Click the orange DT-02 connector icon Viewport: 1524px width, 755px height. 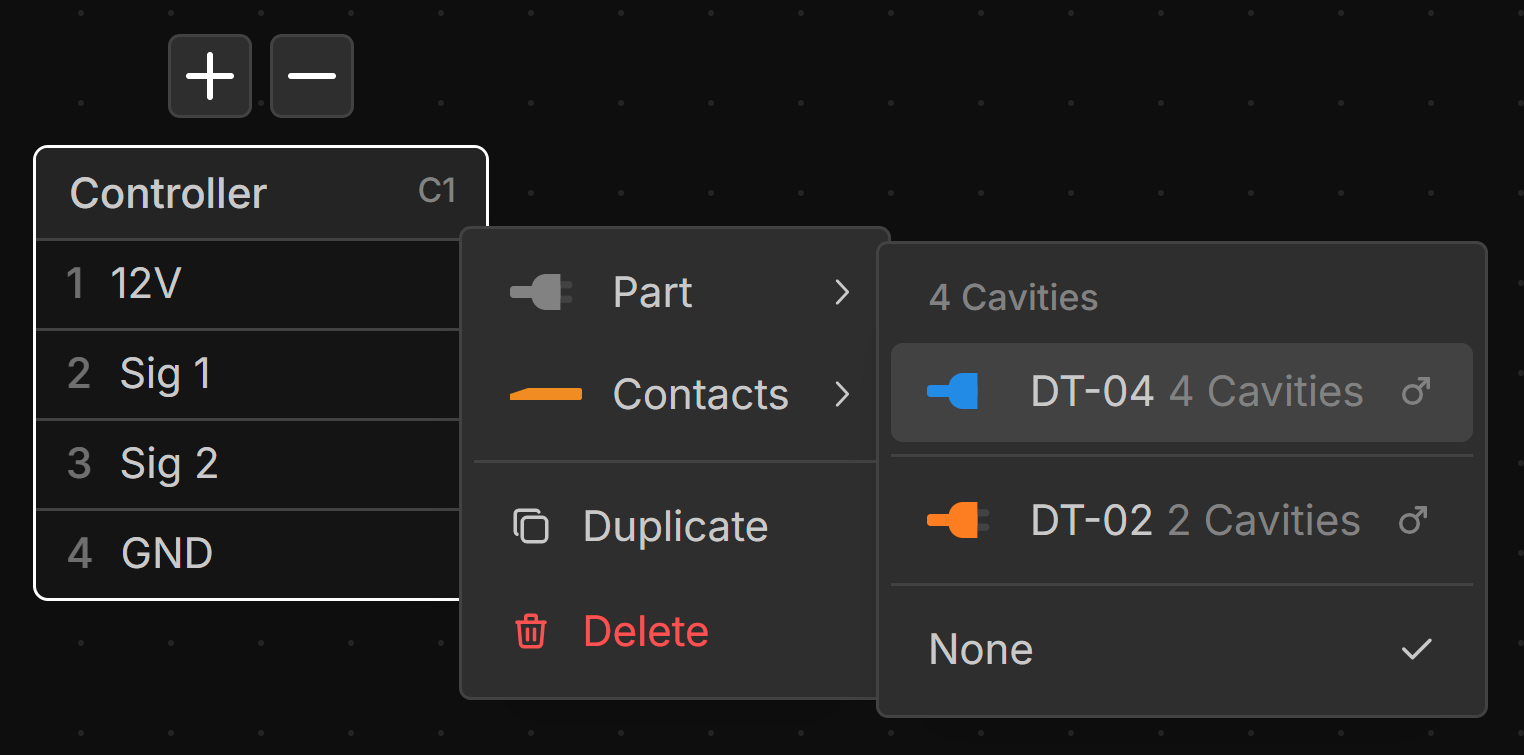[x=953, y=520]
